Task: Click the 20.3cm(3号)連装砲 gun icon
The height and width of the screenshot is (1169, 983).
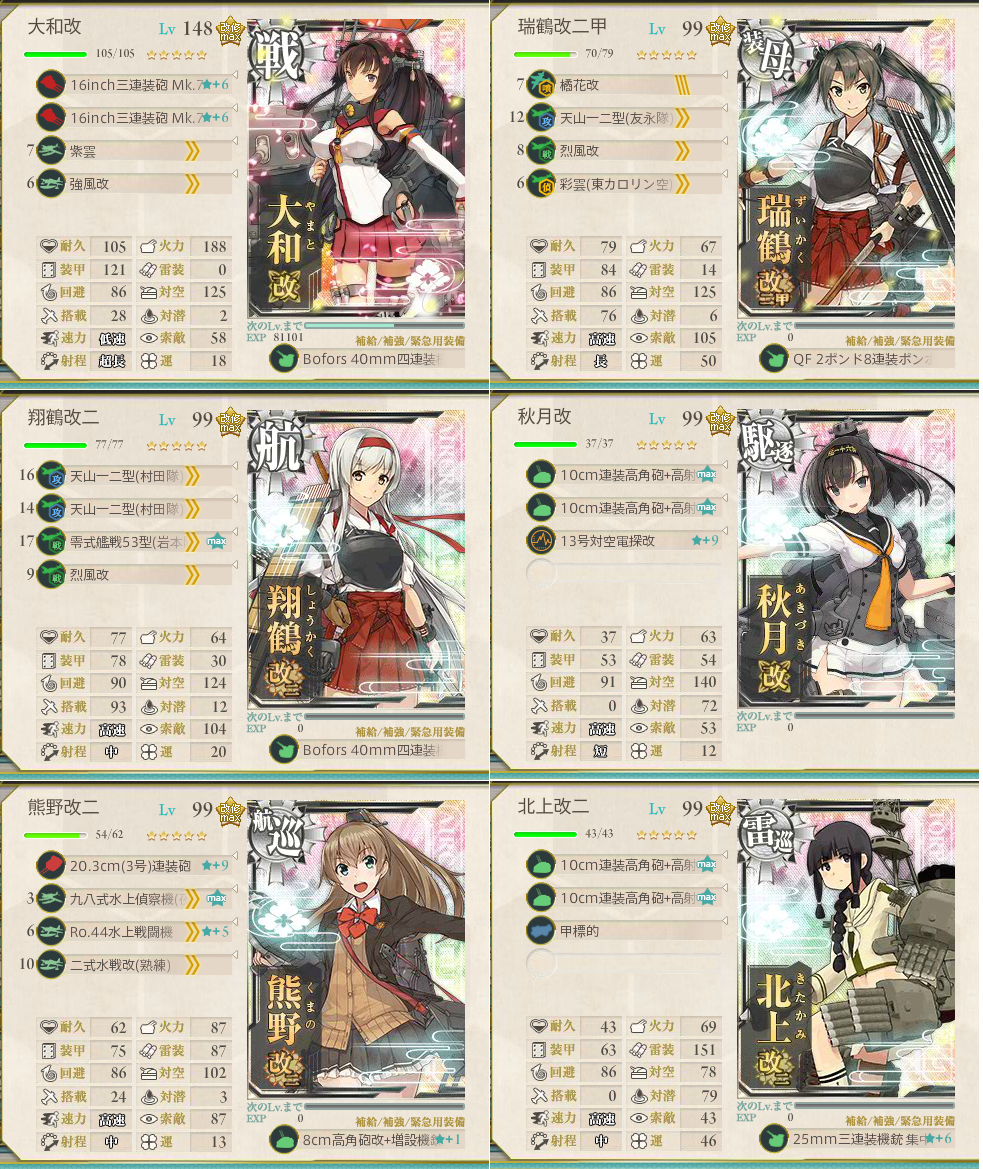Action: pyautogui.click(x=51, y=865)
